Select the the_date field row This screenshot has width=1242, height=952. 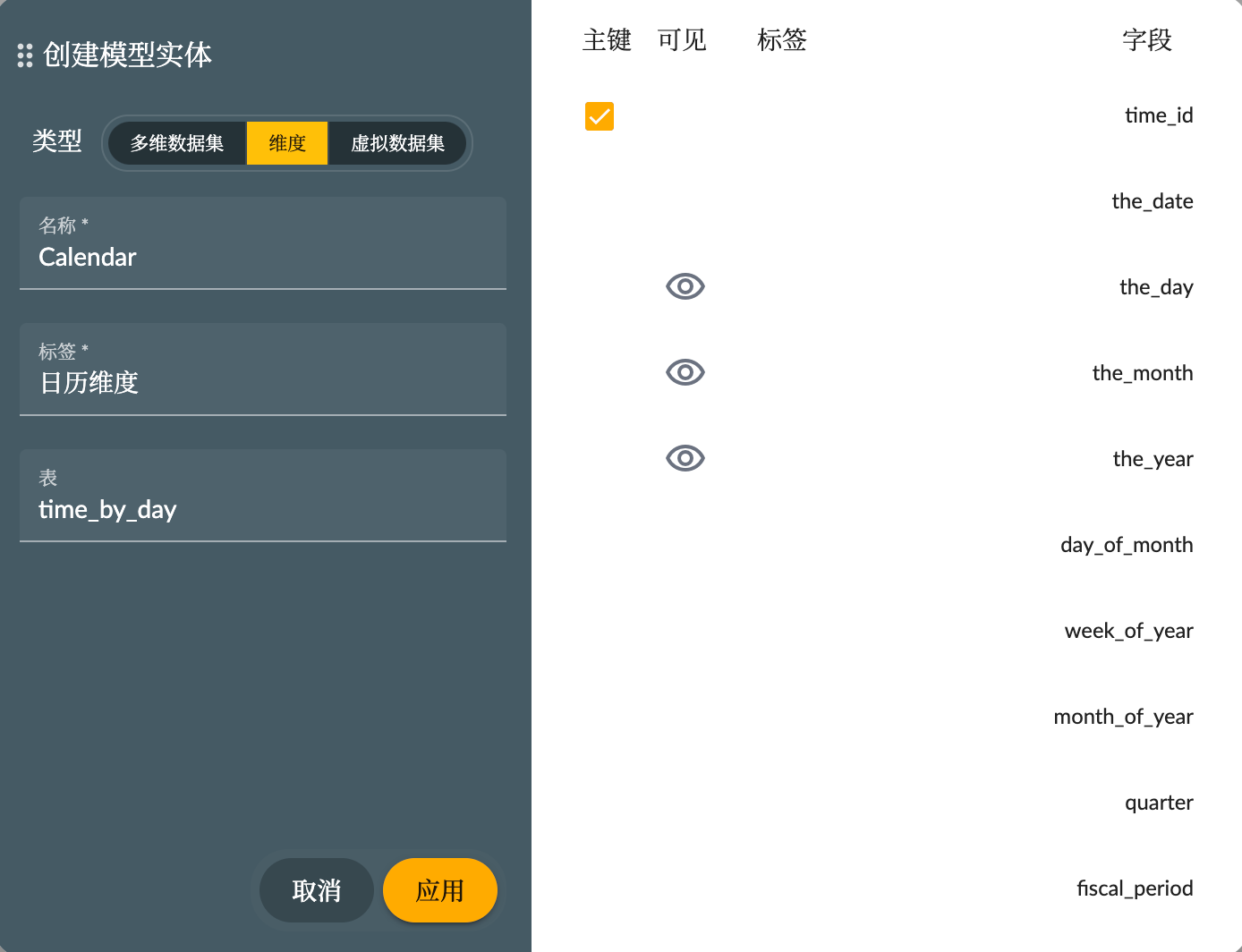[x=1153, y=200]
